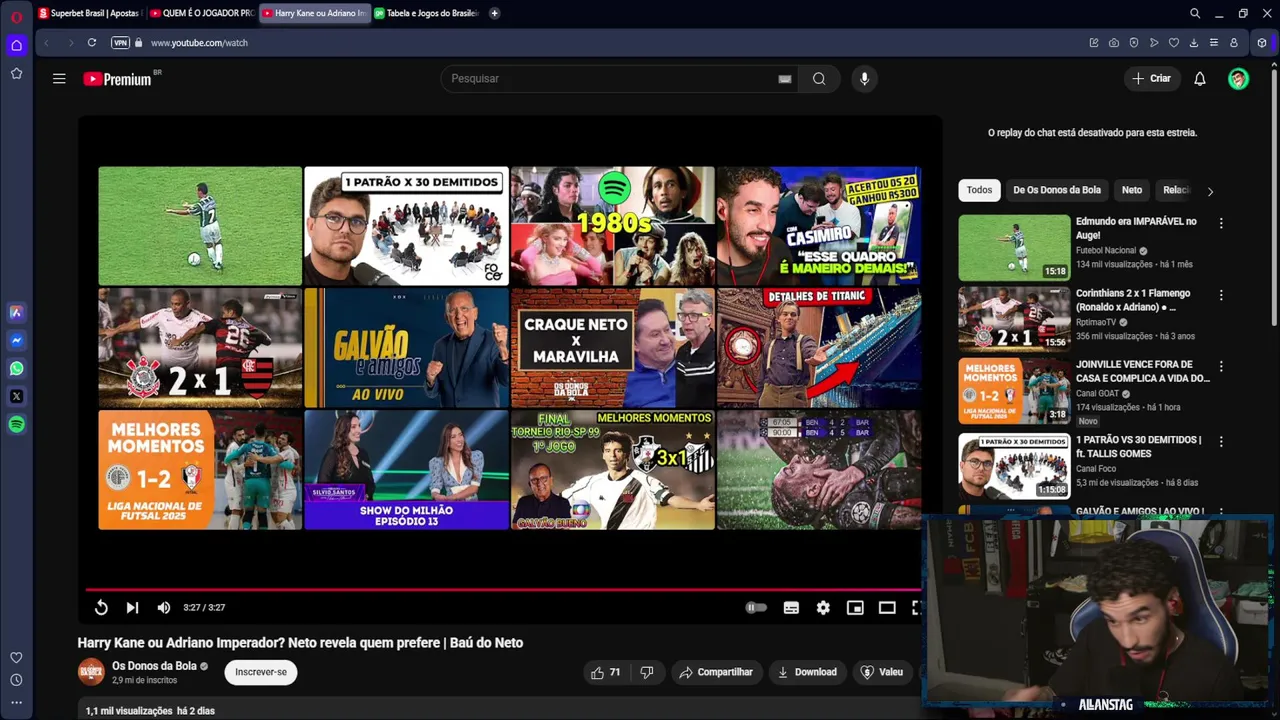Open options for 1 PATRÃO VS 30 DEMITIDOS video
Viewport: 1280px width, 720px height.
tap(1221, 442)
